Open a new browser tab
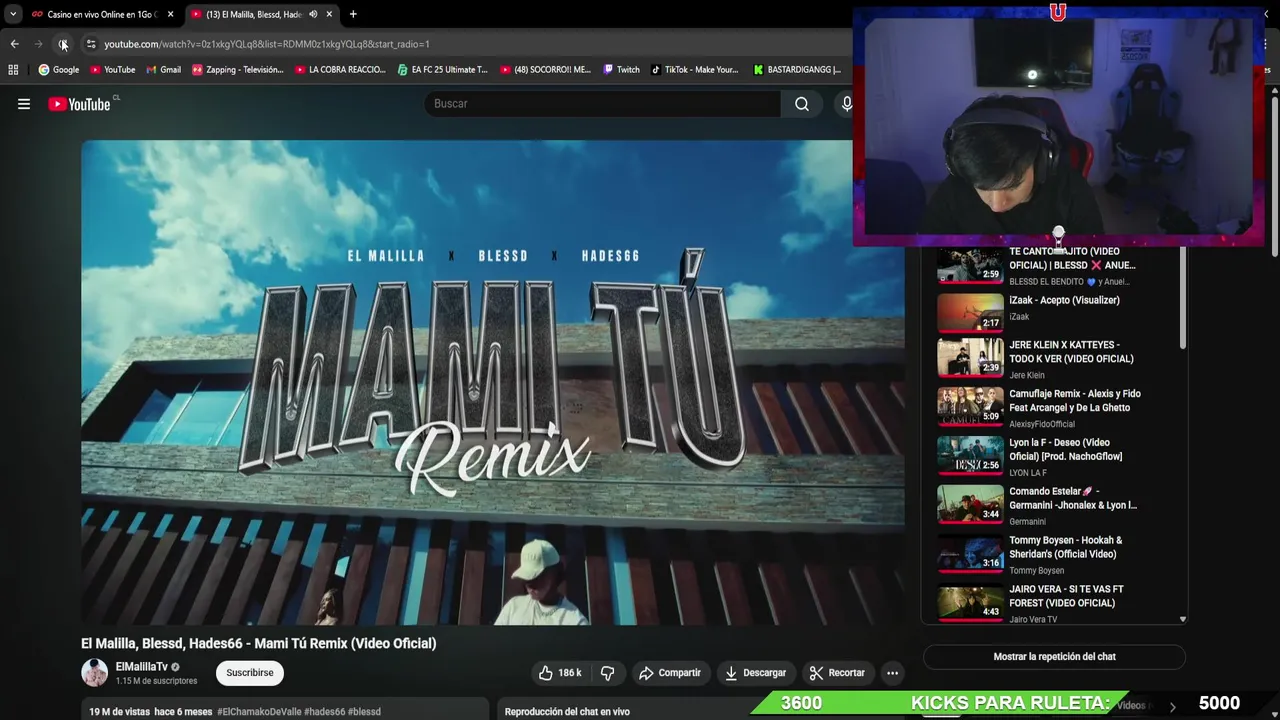Screen dimensions: 1280x720 coord(353,14)
